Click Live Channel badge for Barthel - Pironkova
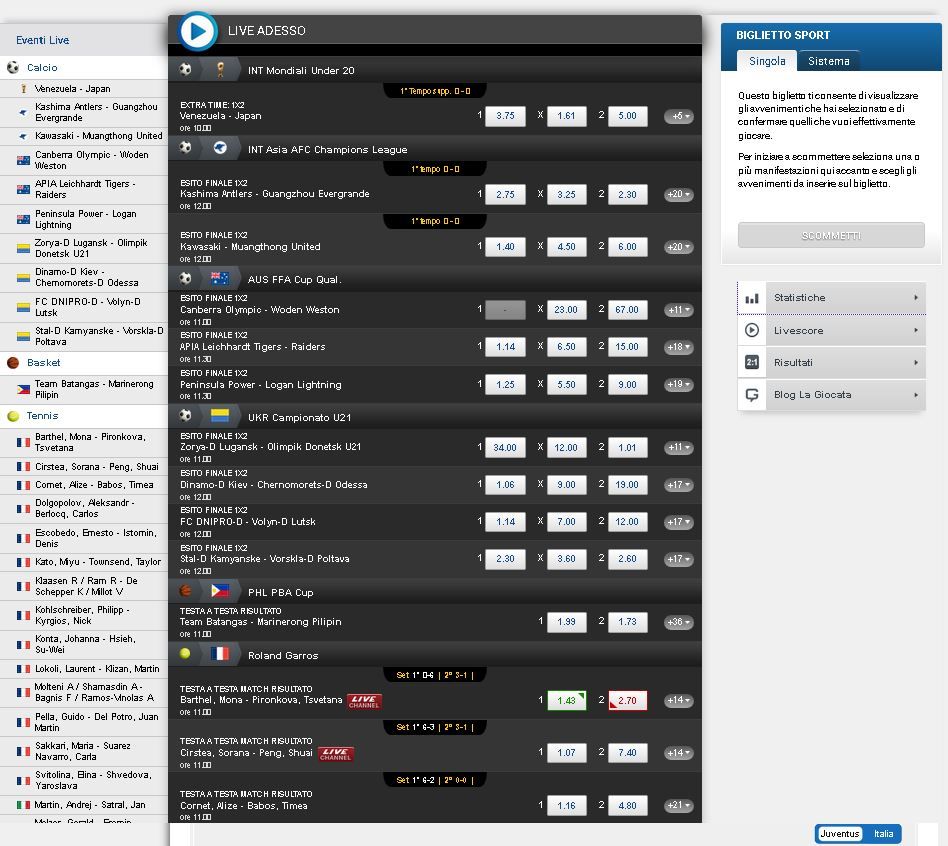Viewport: 948px width, 846px height. pyautogui.click(x=364, y=701)
